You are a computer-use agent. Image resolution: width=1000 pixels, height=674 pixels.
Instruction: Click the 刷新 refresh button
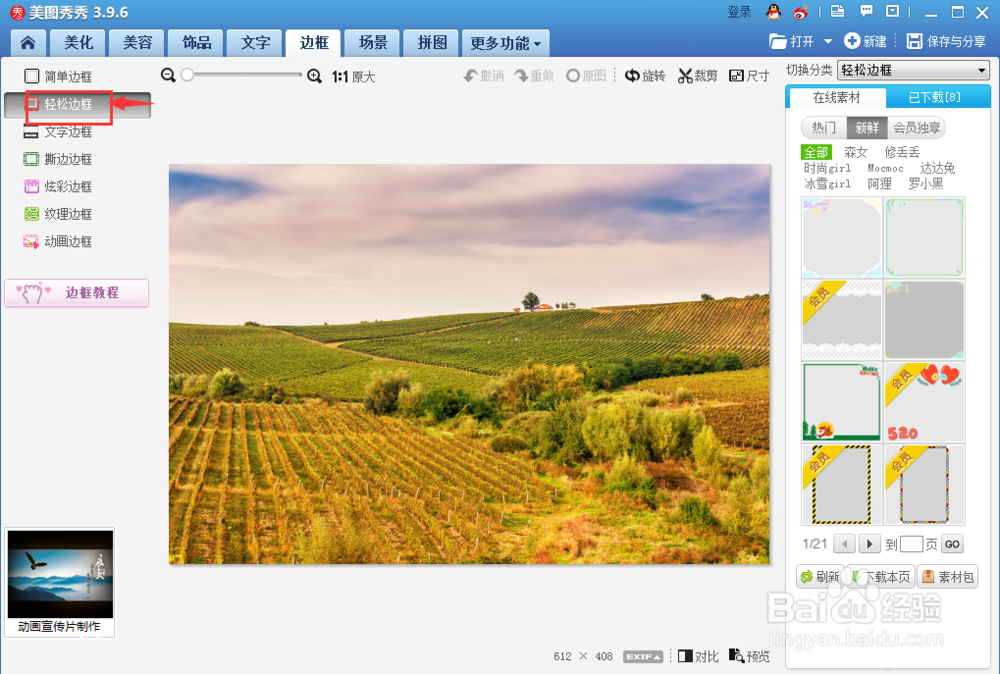(820, 576)
